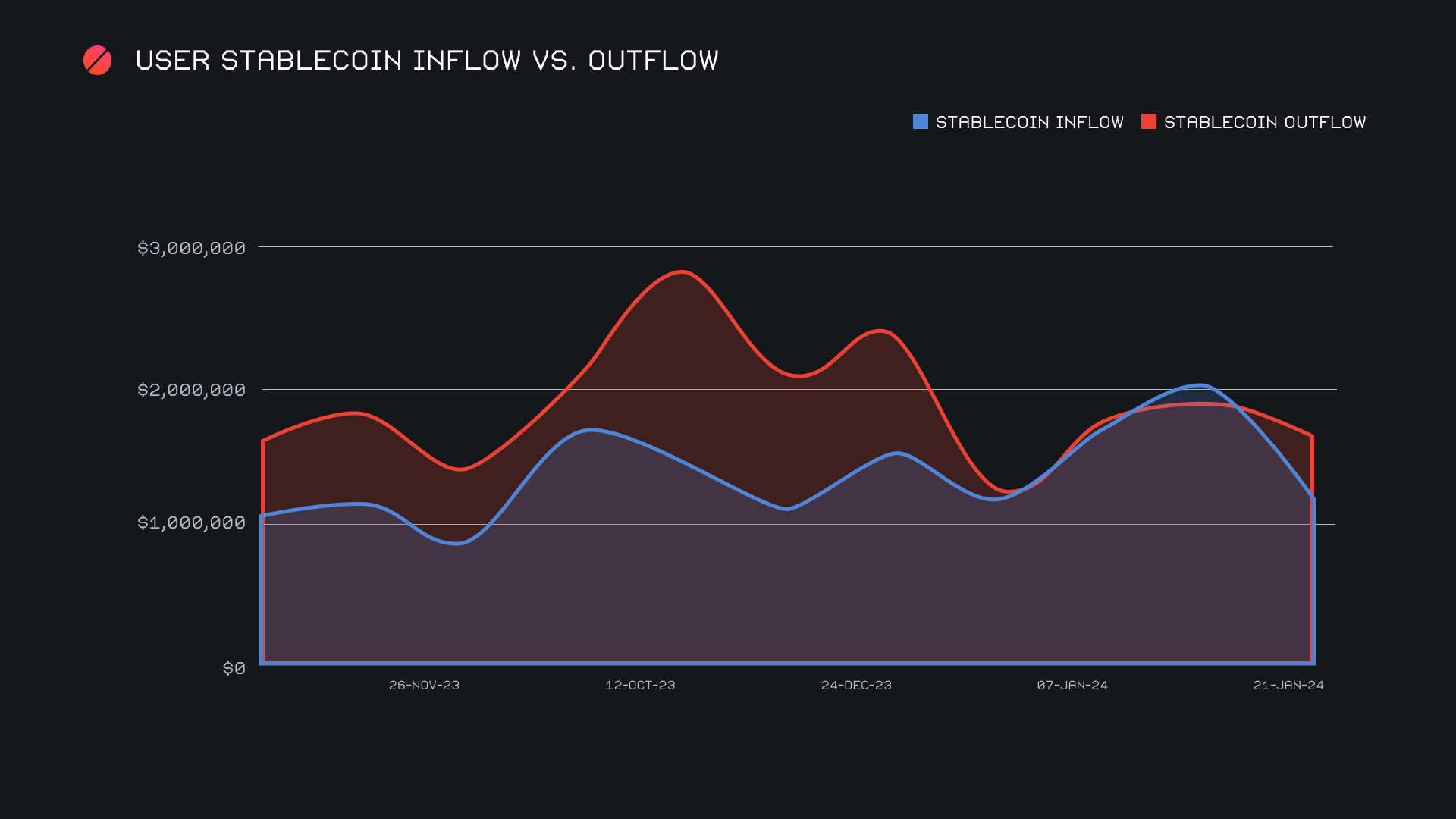Toggle the Stablecoin Inflow legend label

[x=1029, y=122]
